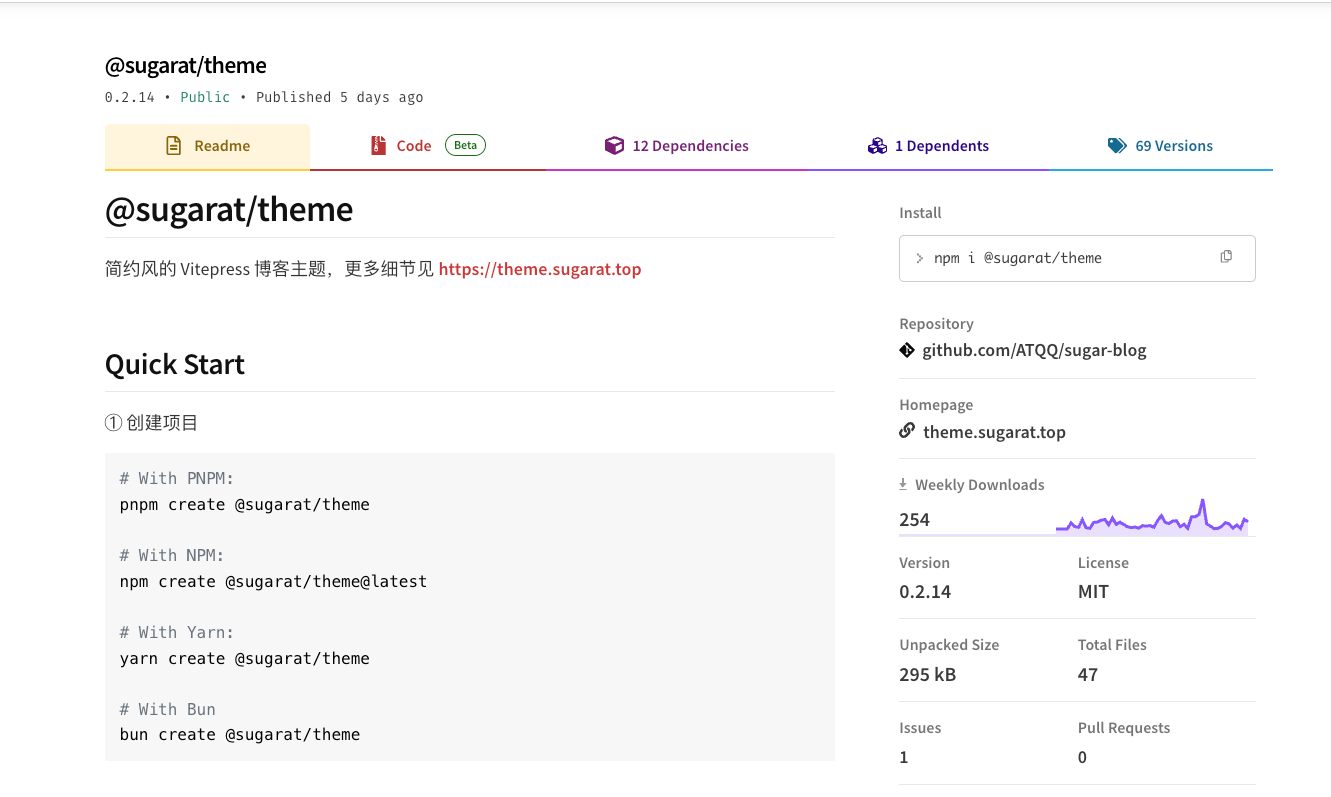The image size is (1331, 797).
Task: Open the Pull Requests count 0
Action: click(1082, 757)
